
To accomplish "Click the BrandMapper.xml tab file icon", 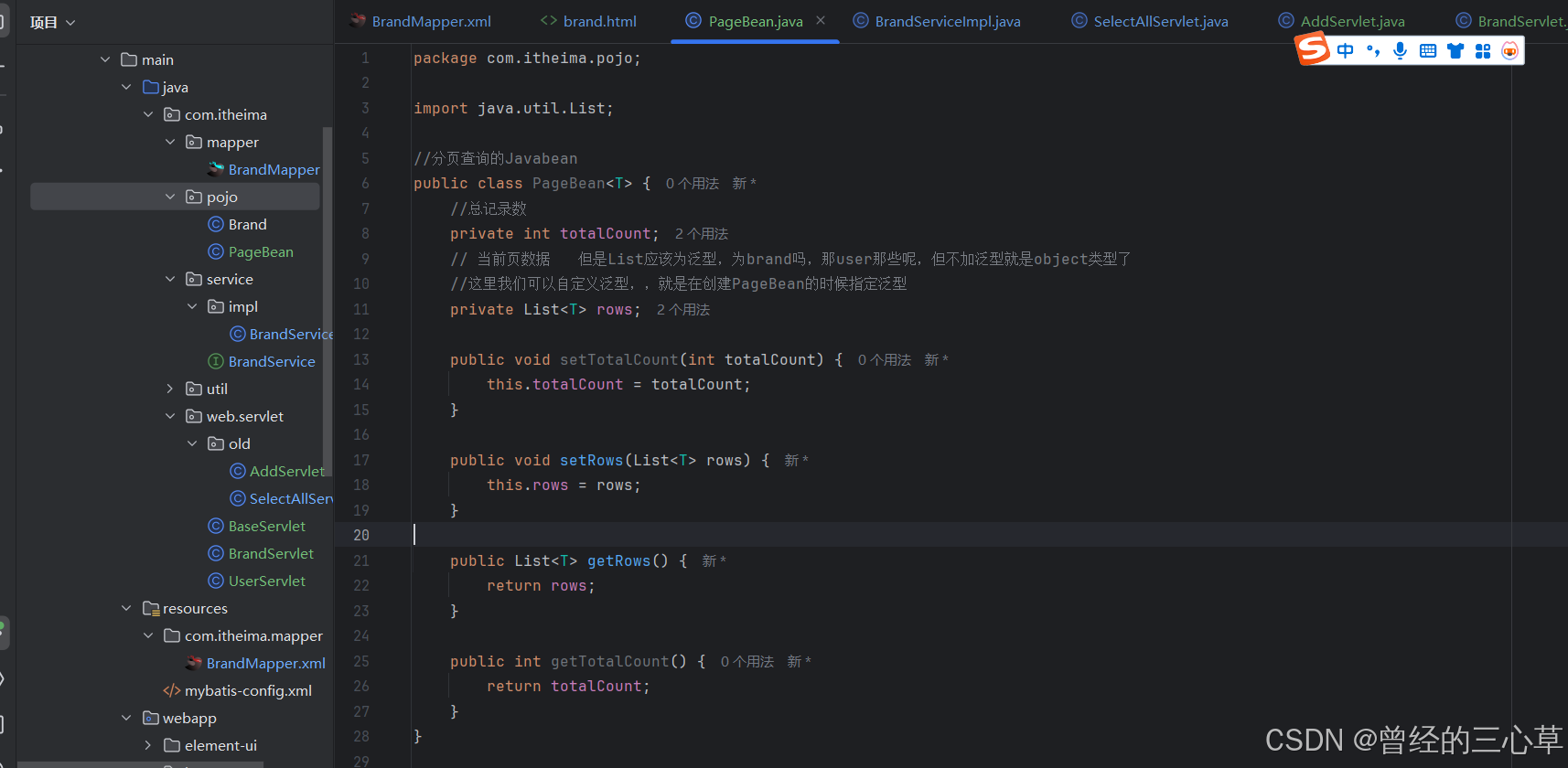I will 358,21.
